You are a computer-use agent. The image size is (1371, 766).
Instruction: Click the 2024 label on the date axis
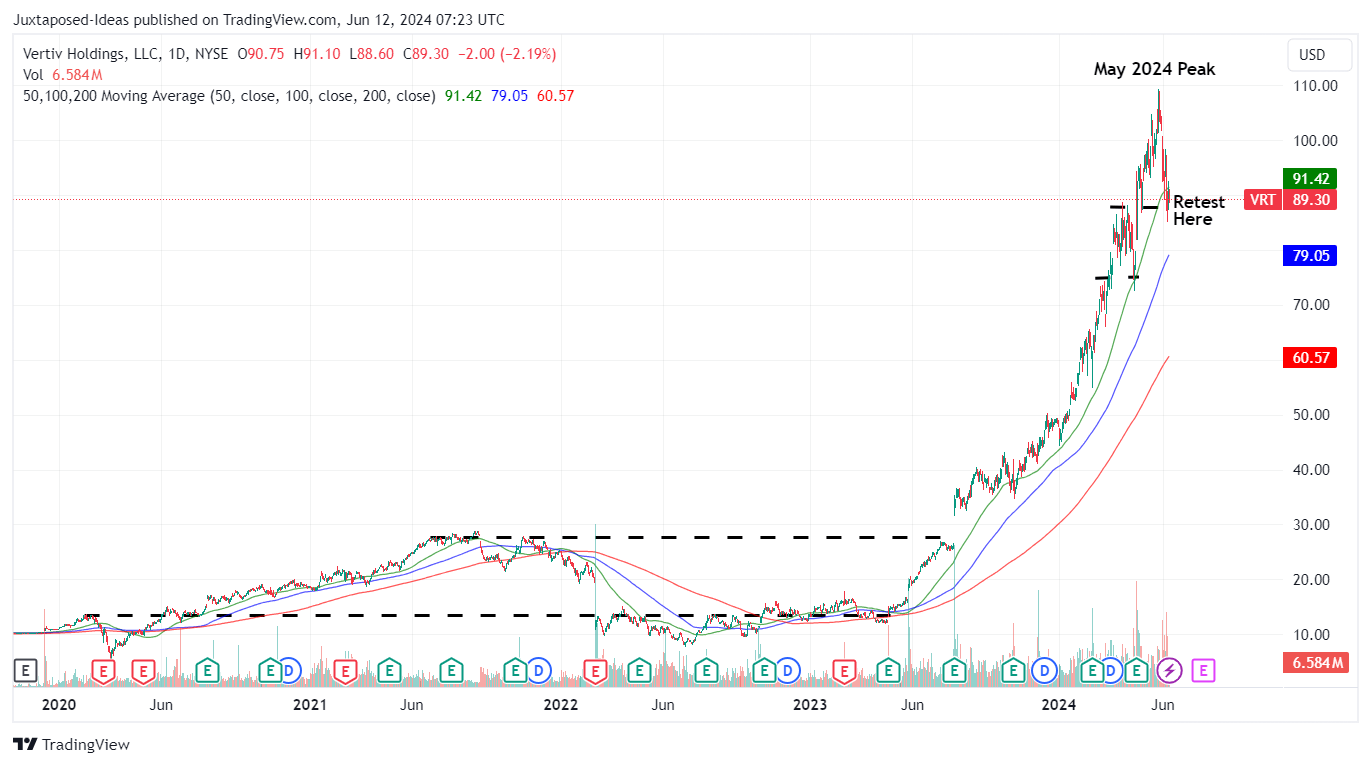[1058, 705]
